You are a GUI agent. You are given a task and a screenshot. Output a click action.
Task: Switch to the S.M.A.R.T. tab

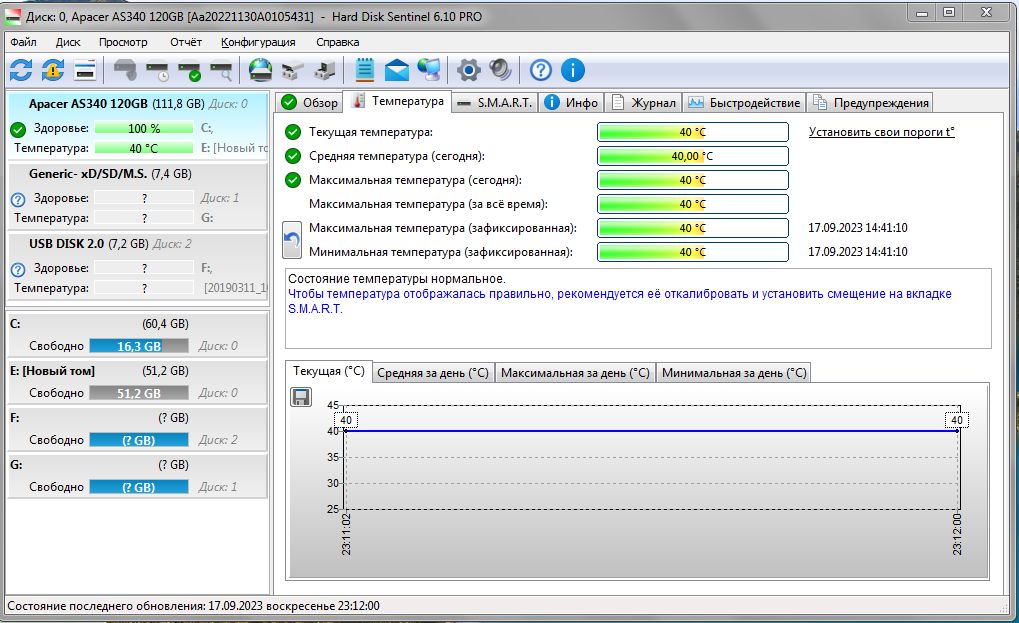pyautogui.click(x=495, y=103)
